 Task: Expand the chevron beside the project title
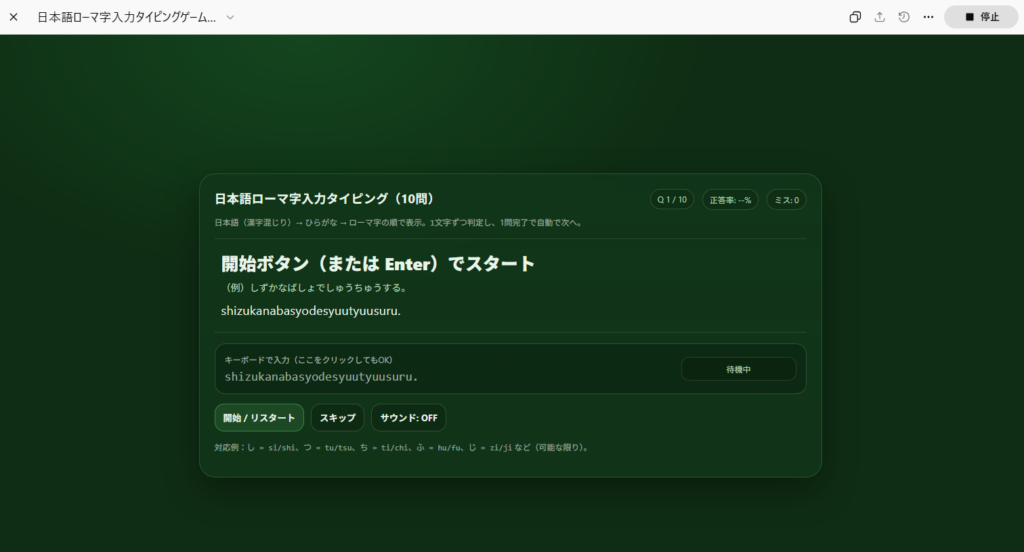pos(230,17)
